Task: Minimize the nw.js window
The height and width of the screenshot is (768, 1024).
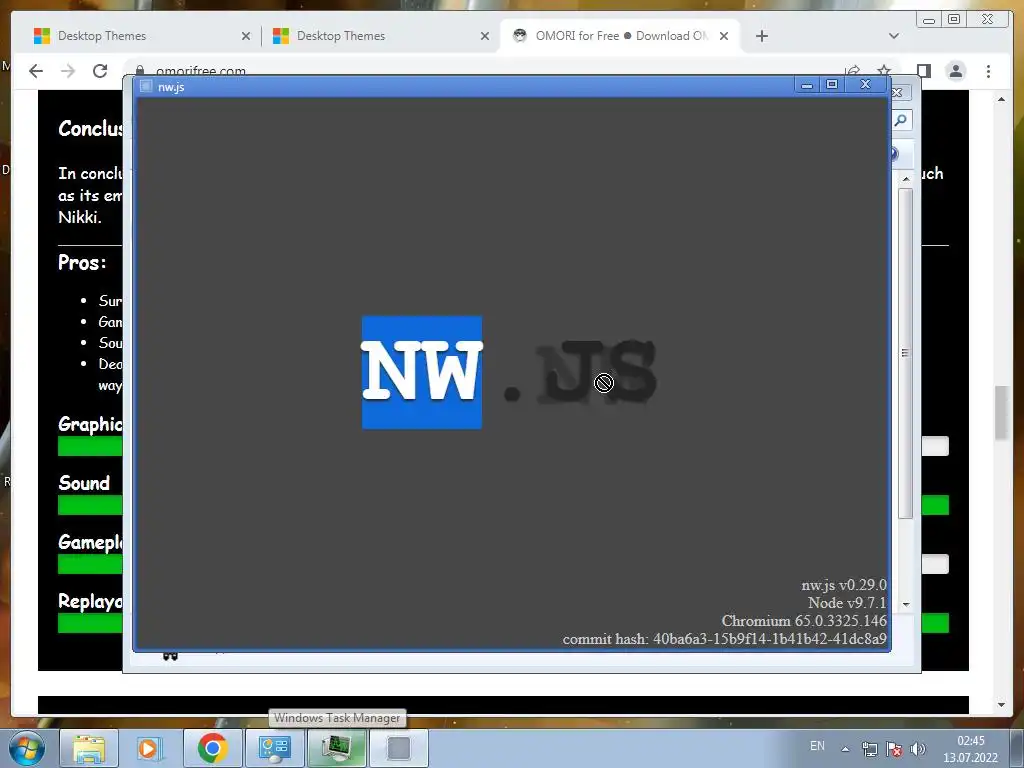Action: click(x=807, y=85)
